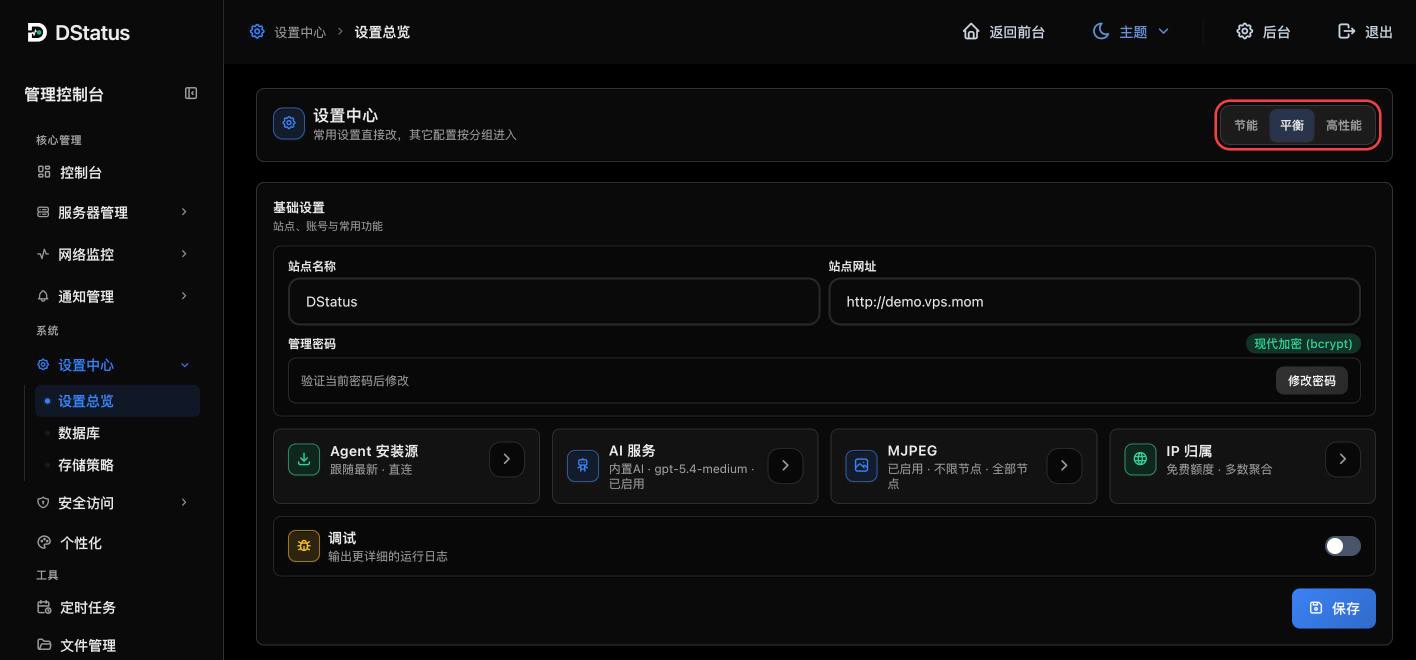Expand 网络监控 submenu chevron
The width and height of the screenshot is (1416, 660).
184,254
